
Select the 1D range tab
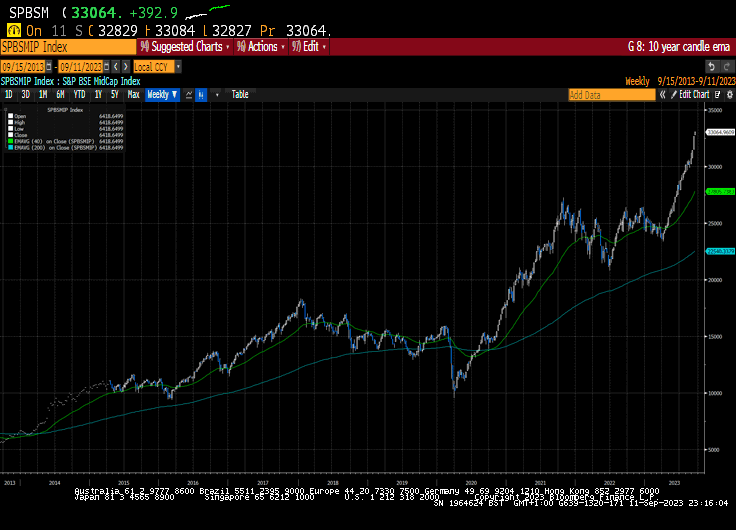pos(8,95)
